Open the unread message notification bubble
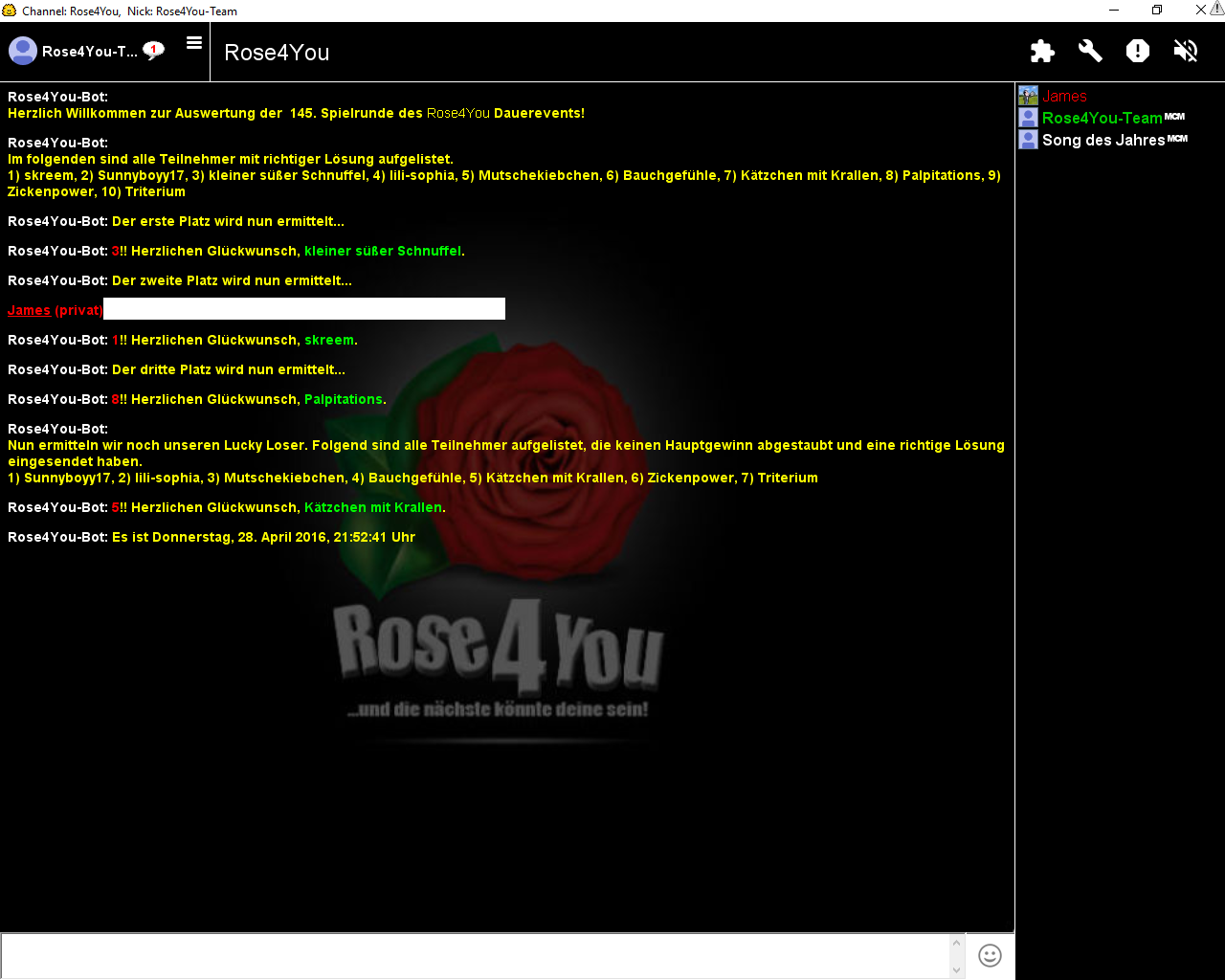 [x=153, y=50]
